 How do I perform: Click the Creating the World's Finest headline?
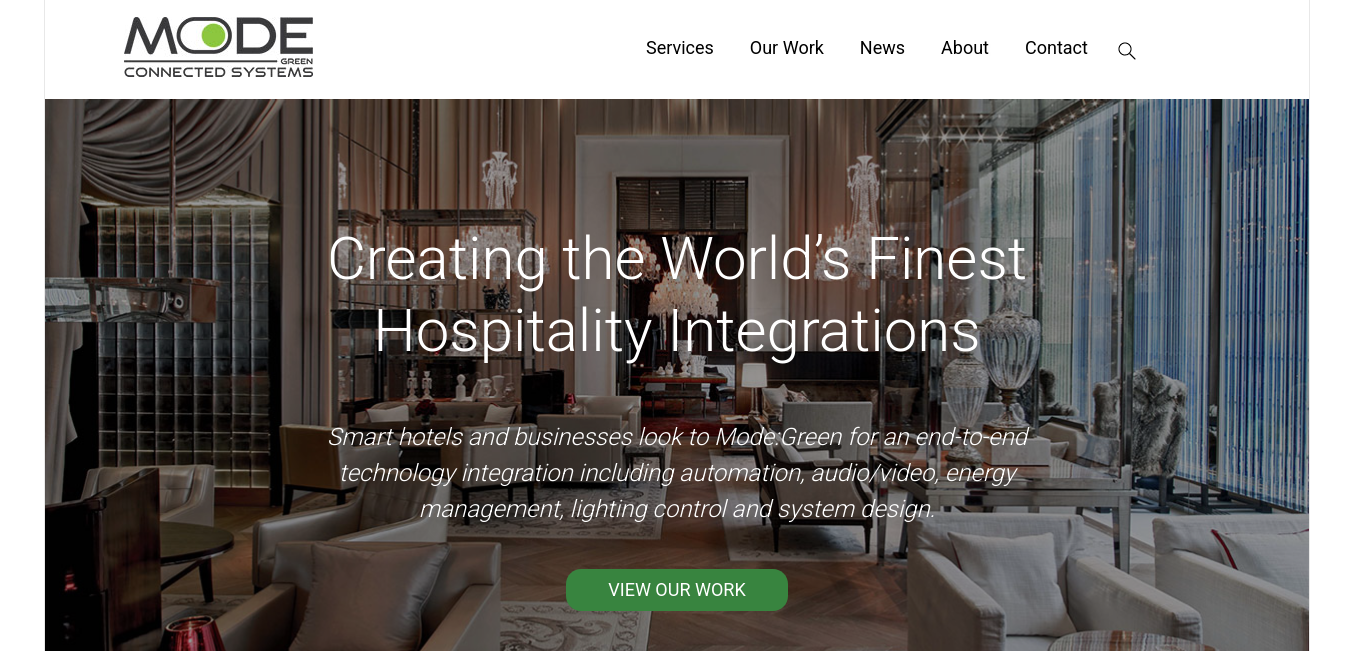(x=677, y=258)
